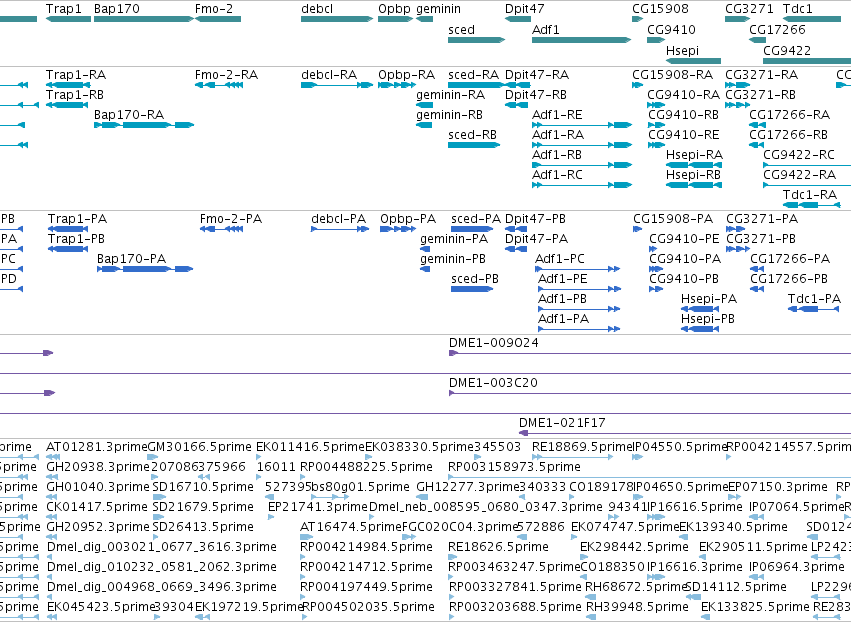Screen dimensions: 851x622
Task: Click clone DME1-003C20
Action: (493, 383)
